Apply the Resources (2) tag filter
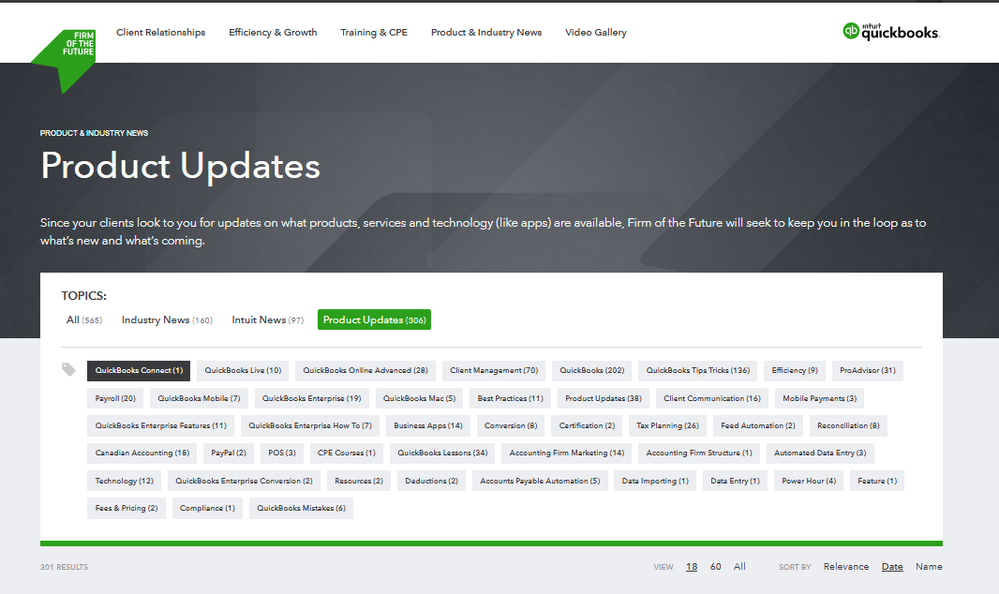Screen dimensions: 999x594 (x=359, y=481)
